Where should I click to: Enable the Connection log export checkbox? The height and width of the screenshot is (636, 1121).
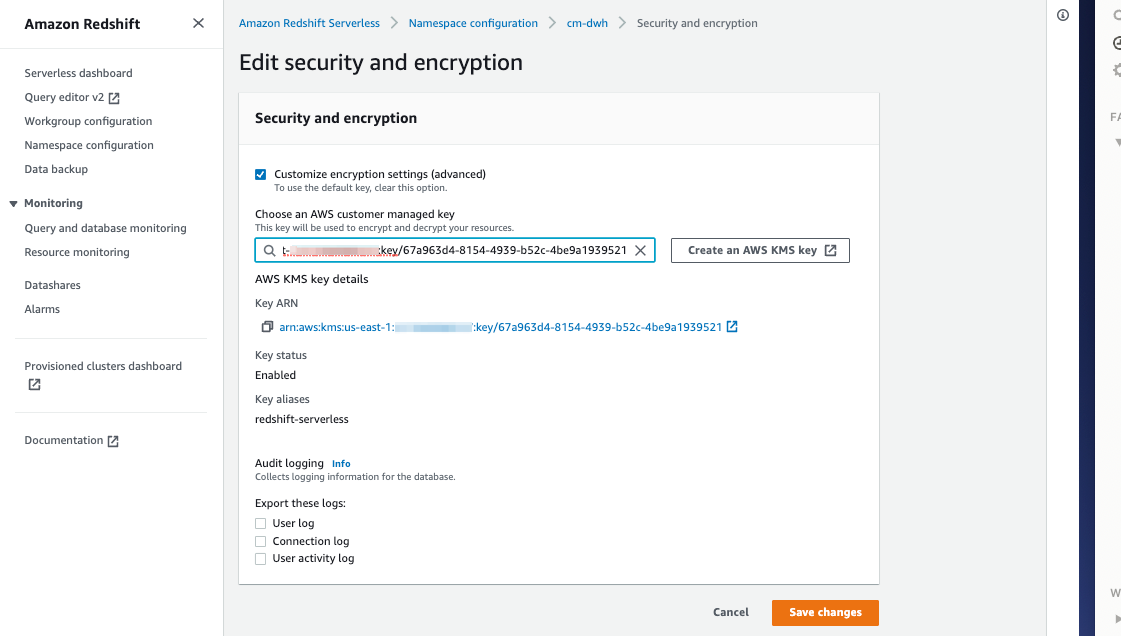(261, 540)
